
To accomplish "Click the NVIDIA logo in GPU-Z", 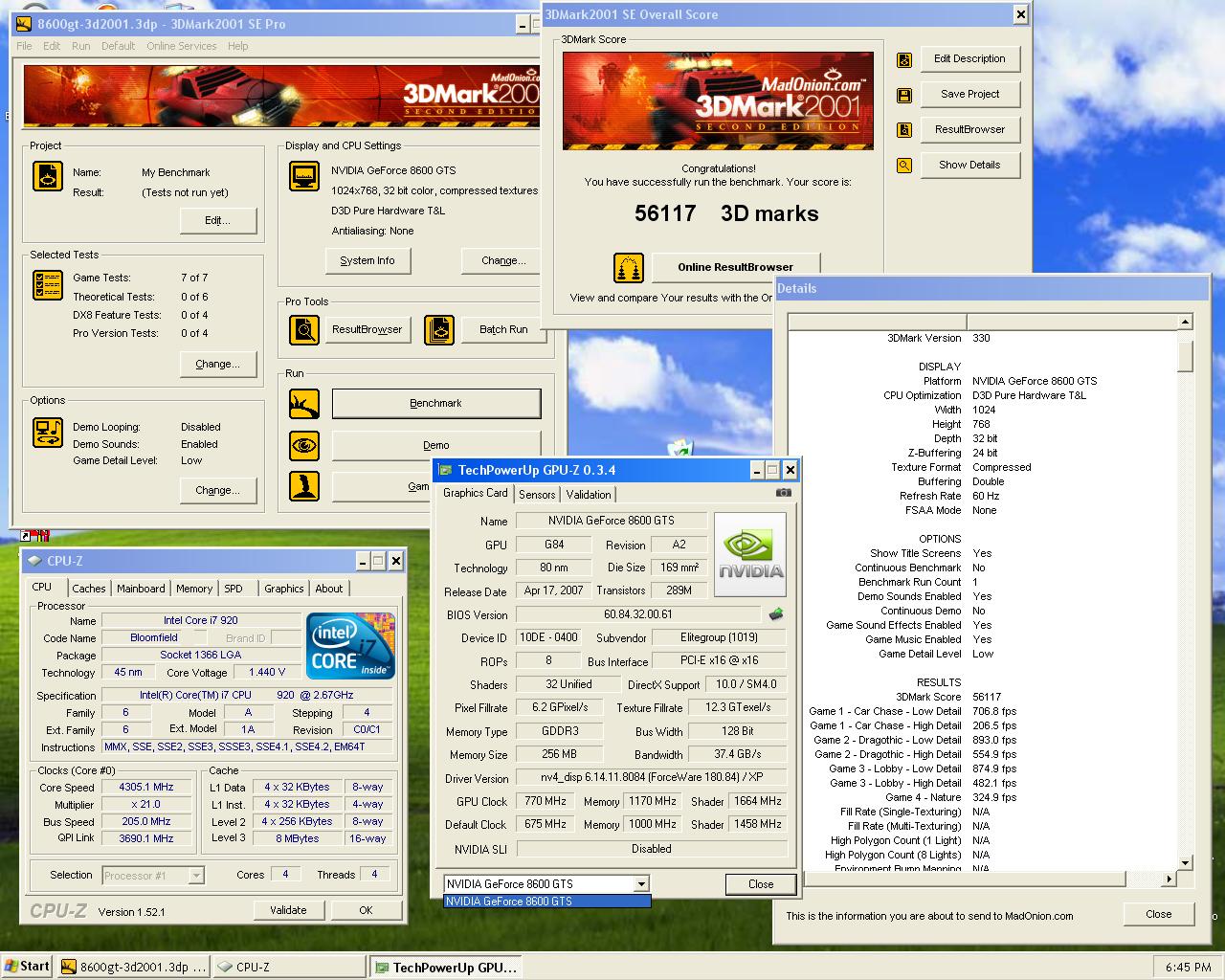I will 751,555.
